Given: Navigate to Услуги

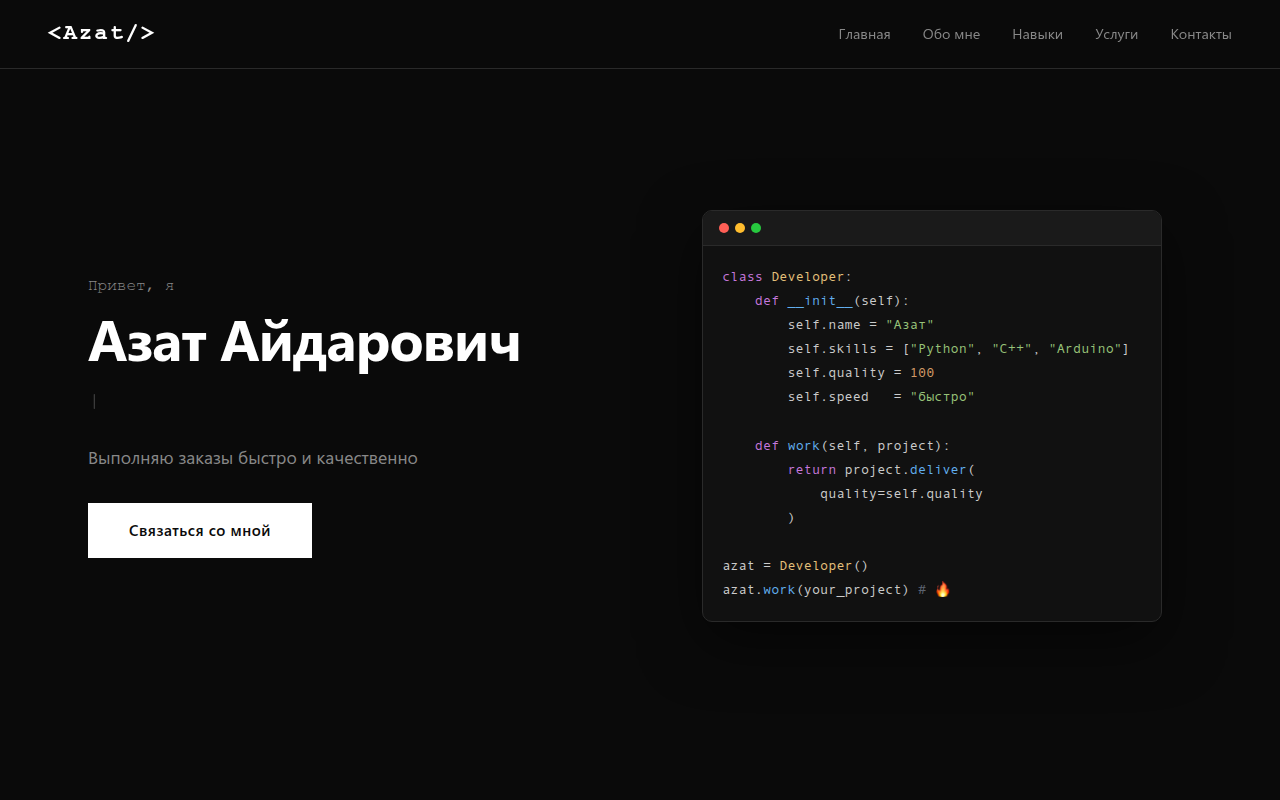Looking at the screenshot, I should point(1116,34).
